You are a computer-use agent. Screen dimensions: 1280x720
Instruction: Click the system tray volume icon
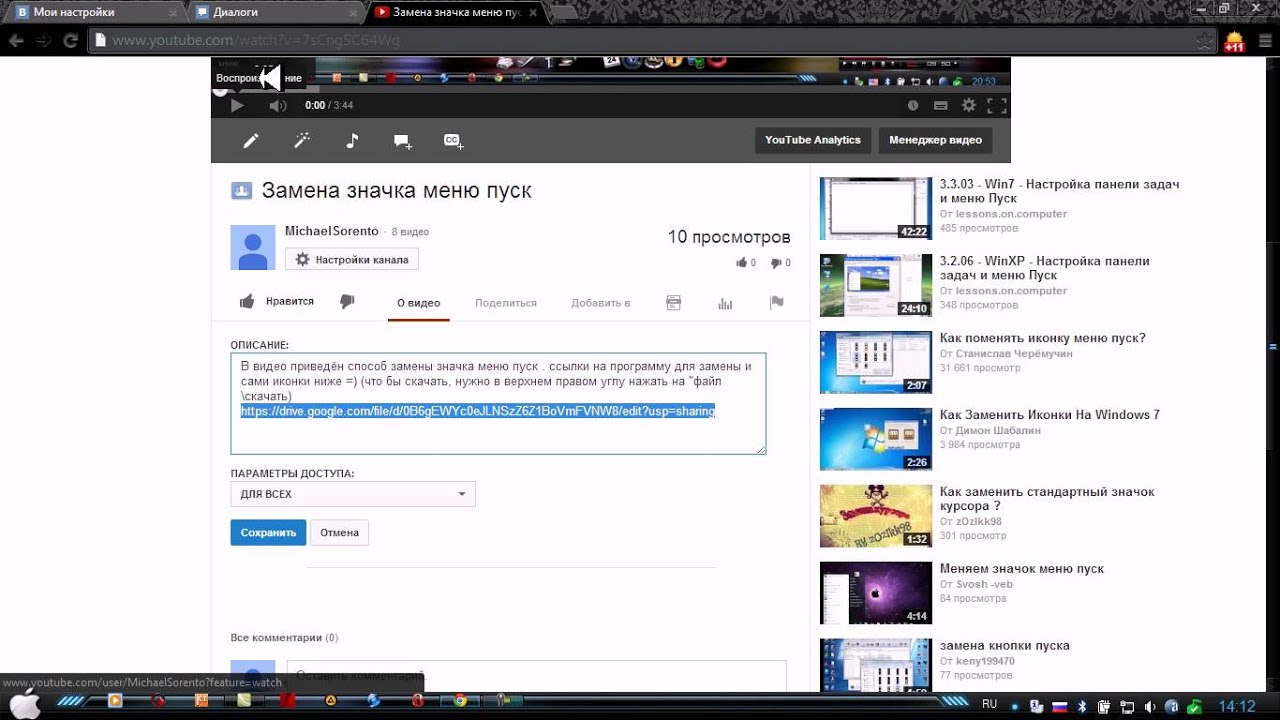coord(1149,707)
